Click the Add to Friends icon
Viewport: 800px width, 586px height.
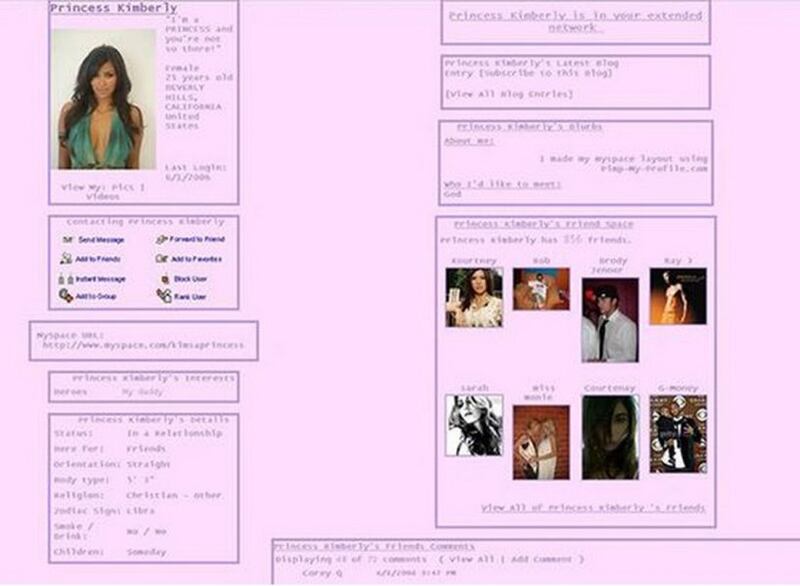coord(66,259)
